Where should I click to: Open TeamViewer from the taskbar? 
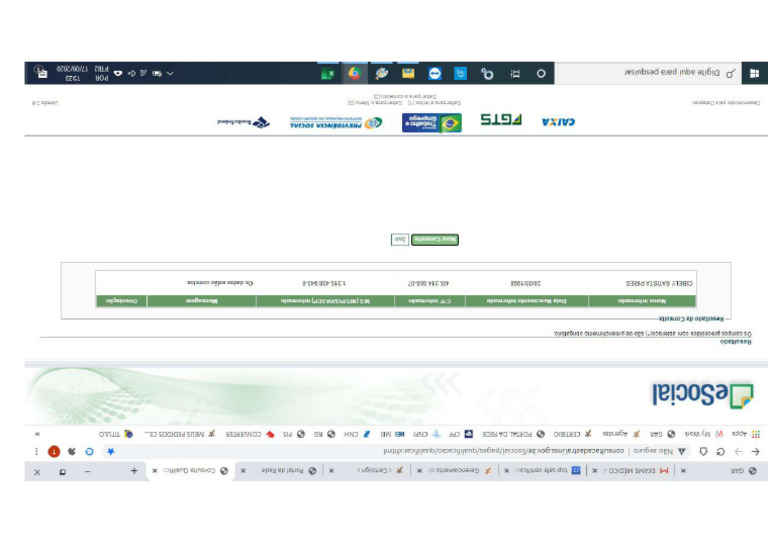point(434,73)
